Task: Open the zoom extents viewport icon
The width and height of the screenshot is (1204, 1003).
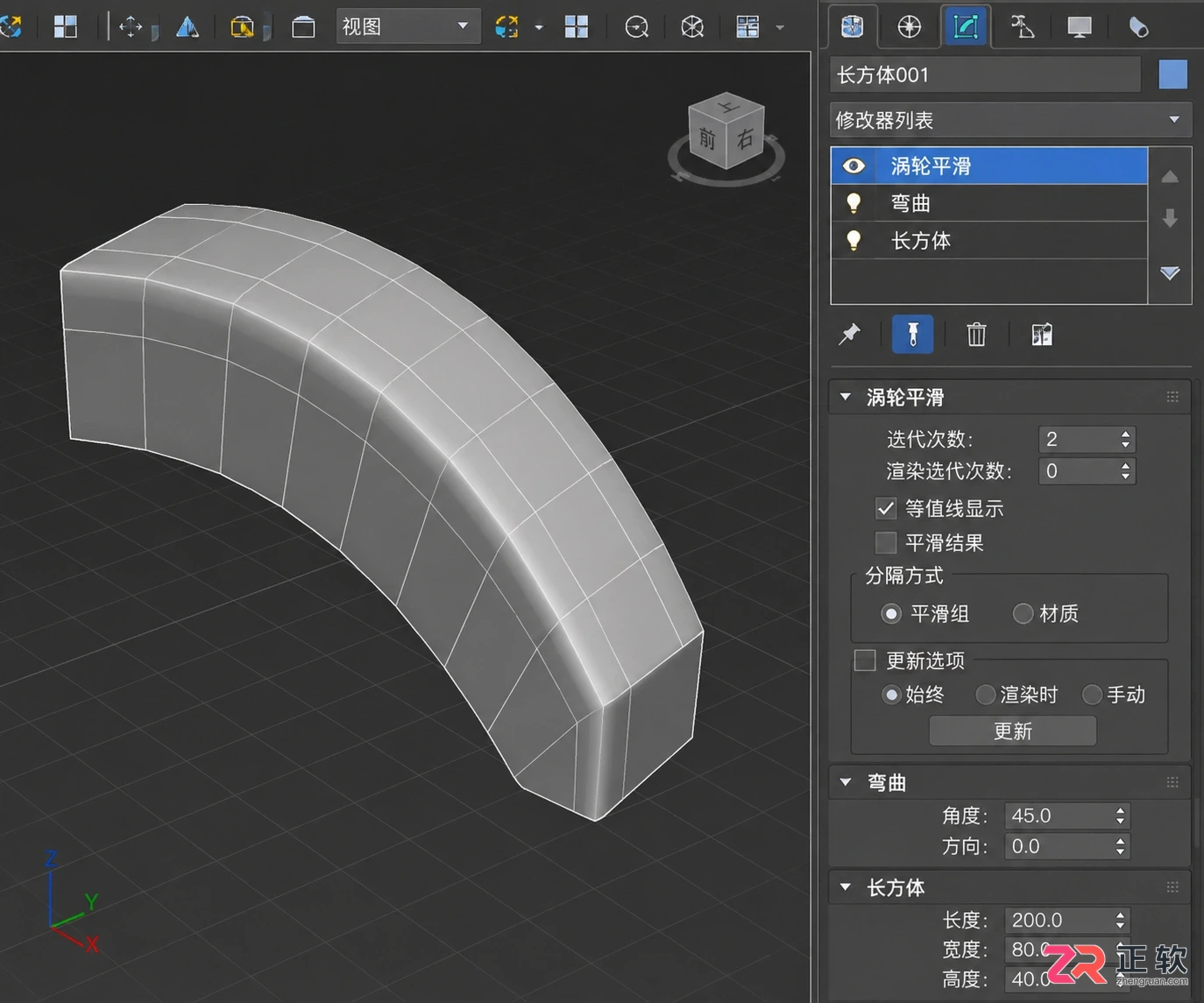Action: tap(637, 27)
